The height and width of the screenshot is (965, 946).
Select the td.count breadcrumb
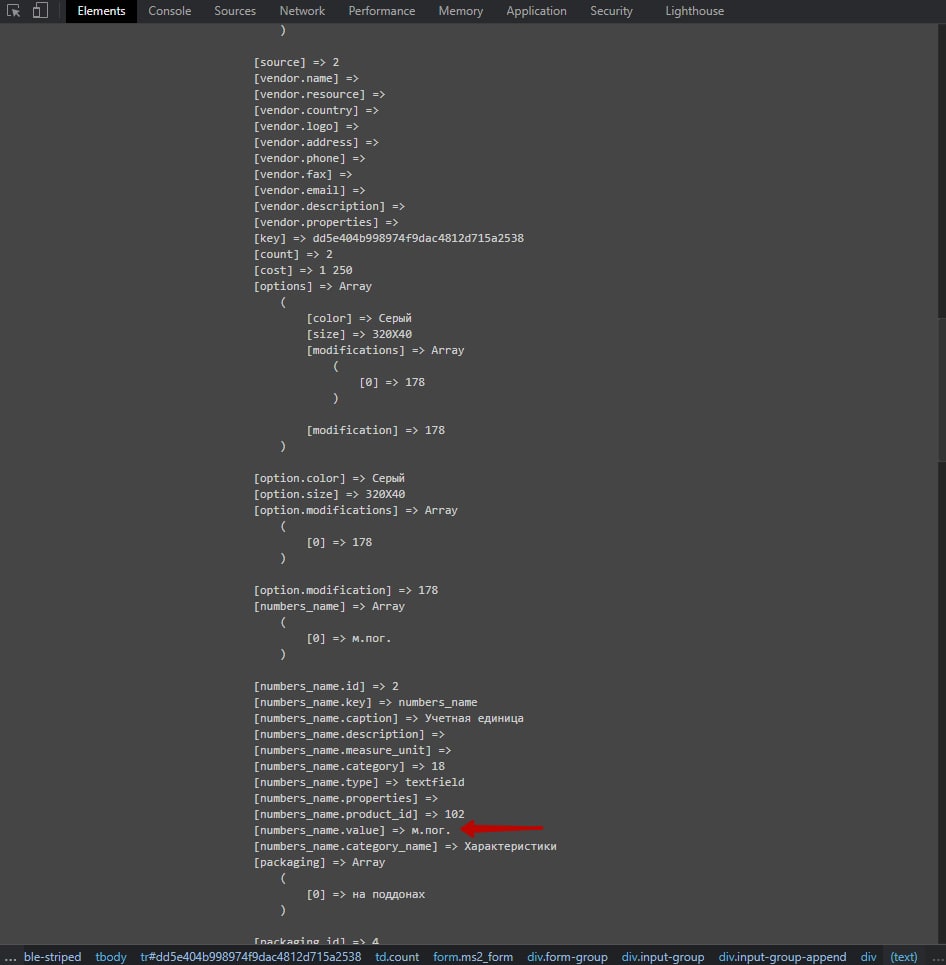pos(397,956)
